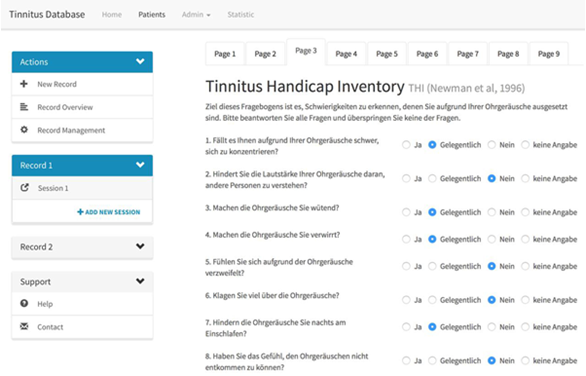Switch to Page 4 tab
This screenshot has height=376, width=586.
point(346,54)
